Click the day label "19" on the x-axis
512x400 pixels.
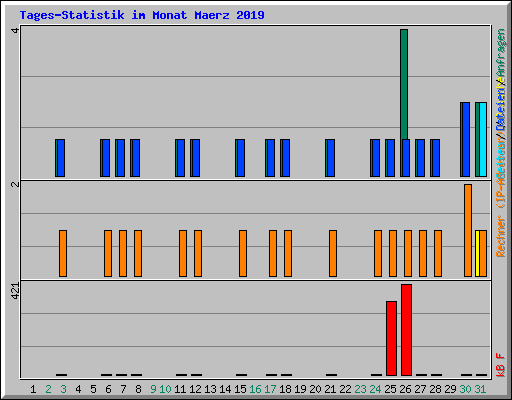pyautogui.click(x=300, y=389)
